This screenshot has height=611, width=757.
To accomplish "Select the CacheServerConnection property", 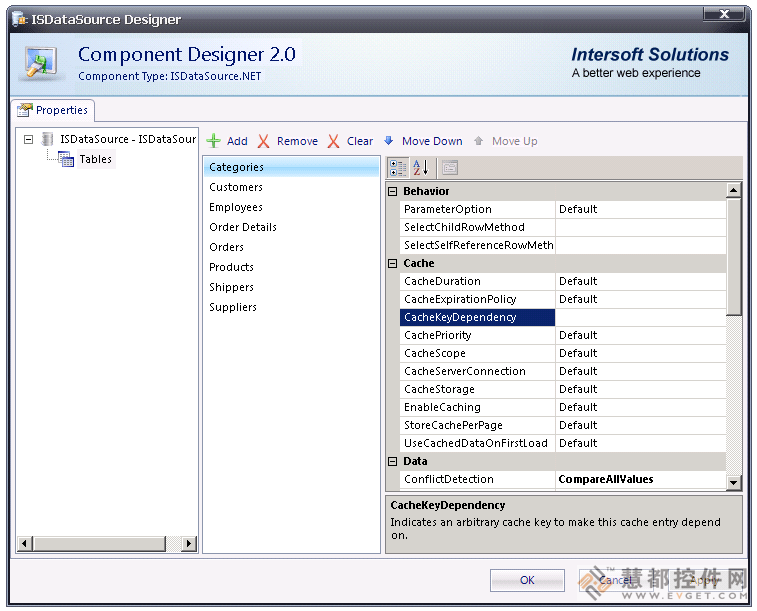I will click(x=477, y=371).
